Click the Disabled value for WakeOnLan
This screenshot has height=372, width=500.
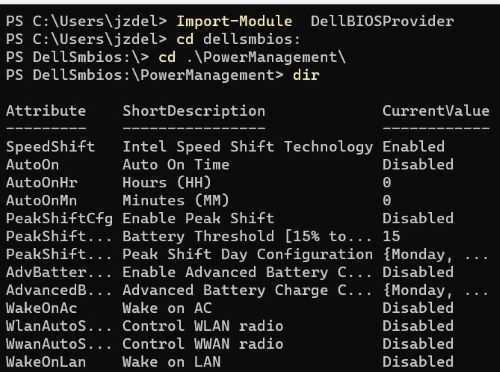tap(418, 362)
